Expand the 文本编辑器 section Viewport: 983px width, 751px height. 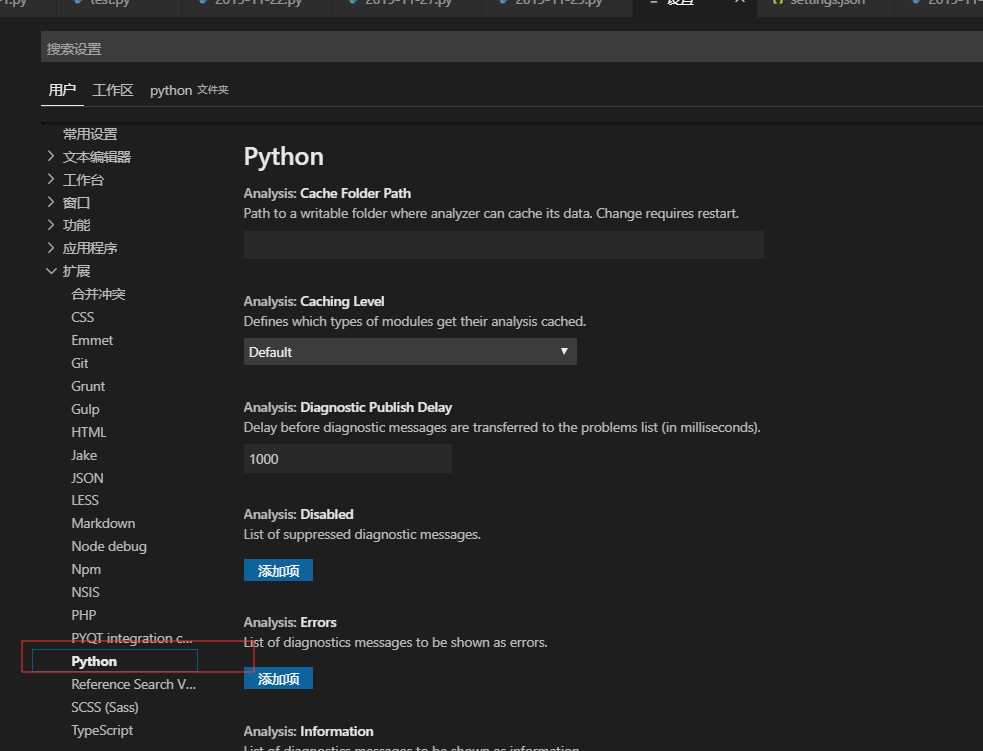coord(96,157)
